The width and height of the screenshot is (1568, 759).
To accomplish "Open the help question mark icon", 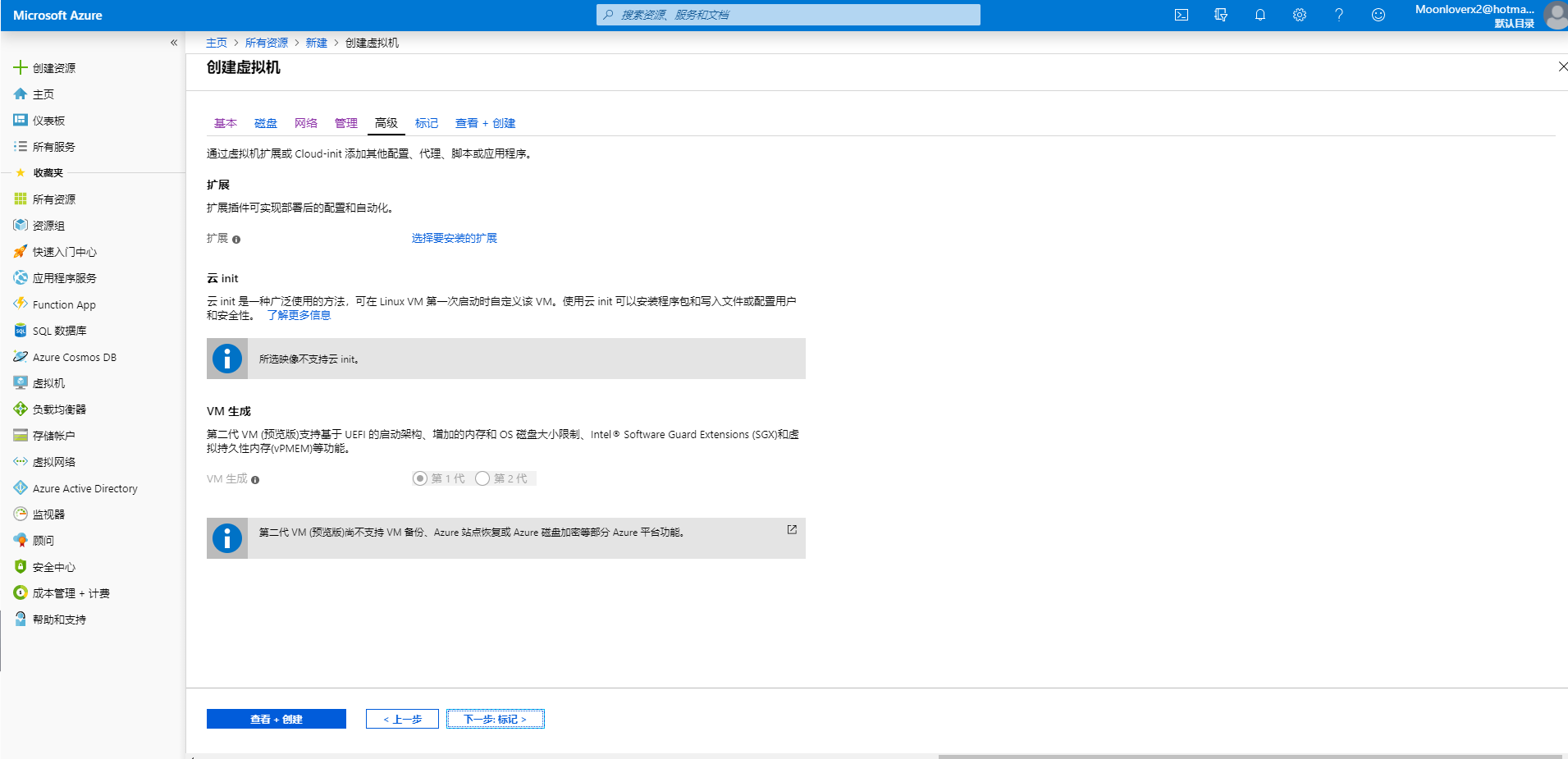I will point(1339,15).
